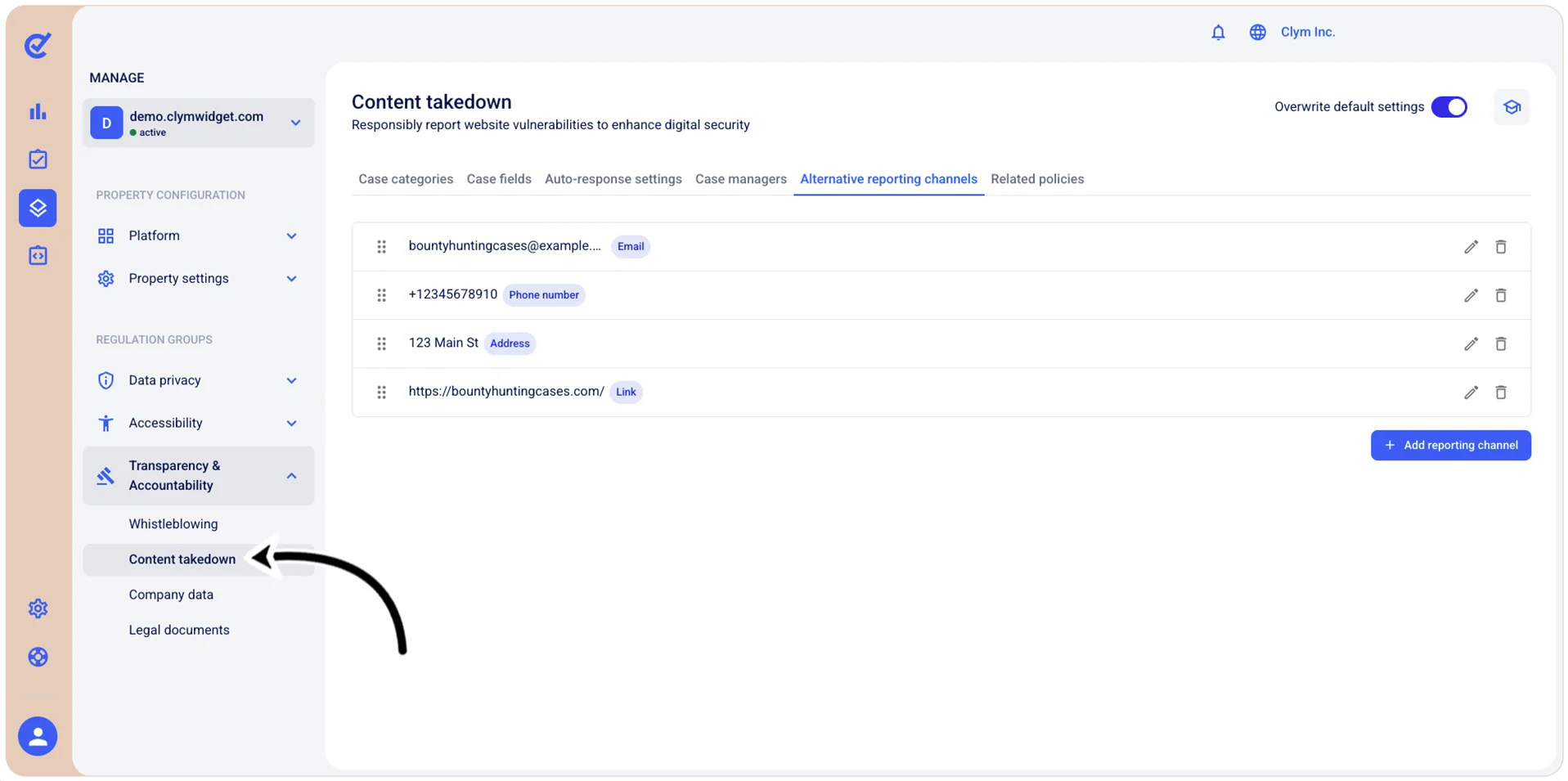This screenshot has height=781, width=1568.
Task: Expand the Platform menu section
Action: click(x=198, y=236)
